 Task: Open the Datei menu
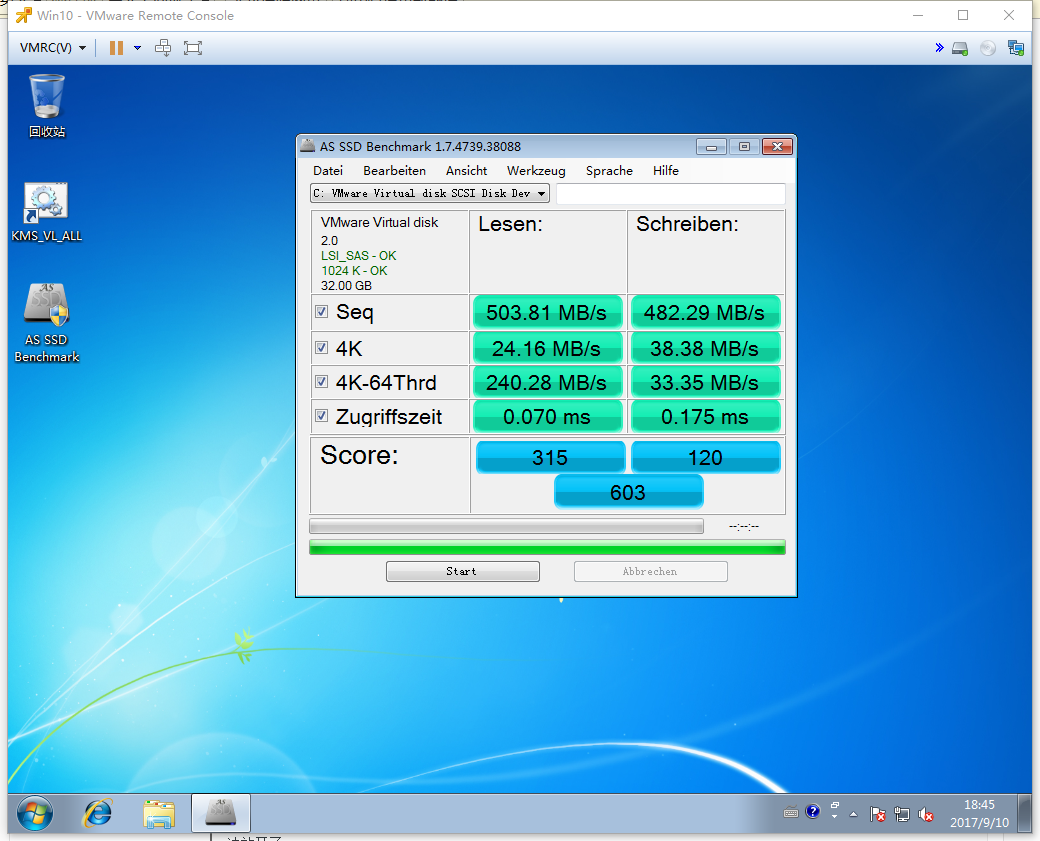pyautogui.click(x=328, y=171)
